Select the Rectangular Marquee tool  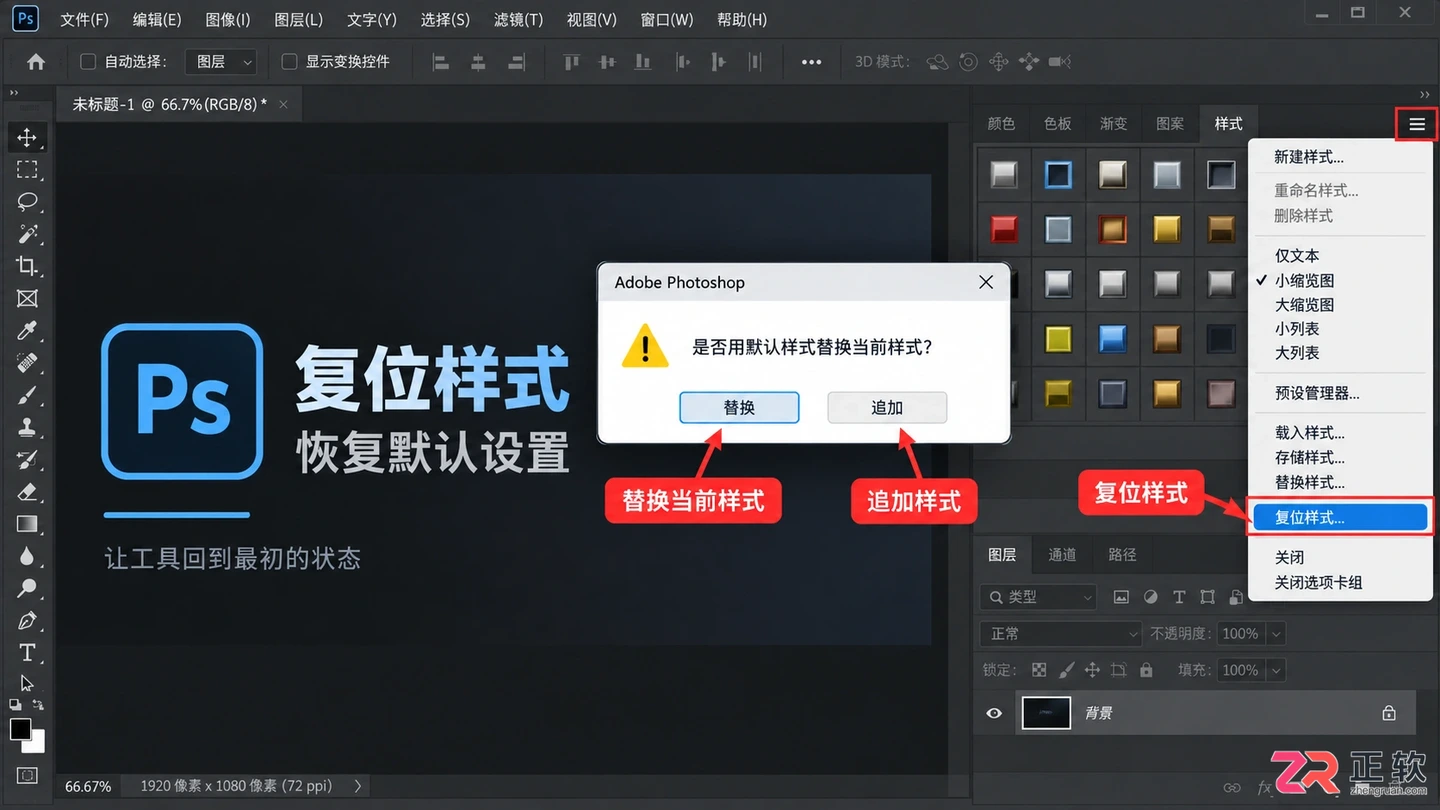pos(27,169)
